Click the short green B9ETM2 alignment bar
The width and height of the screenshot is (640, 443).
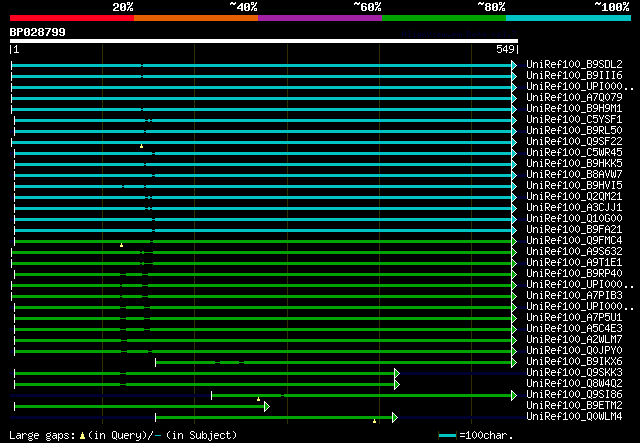coord(140,406)
